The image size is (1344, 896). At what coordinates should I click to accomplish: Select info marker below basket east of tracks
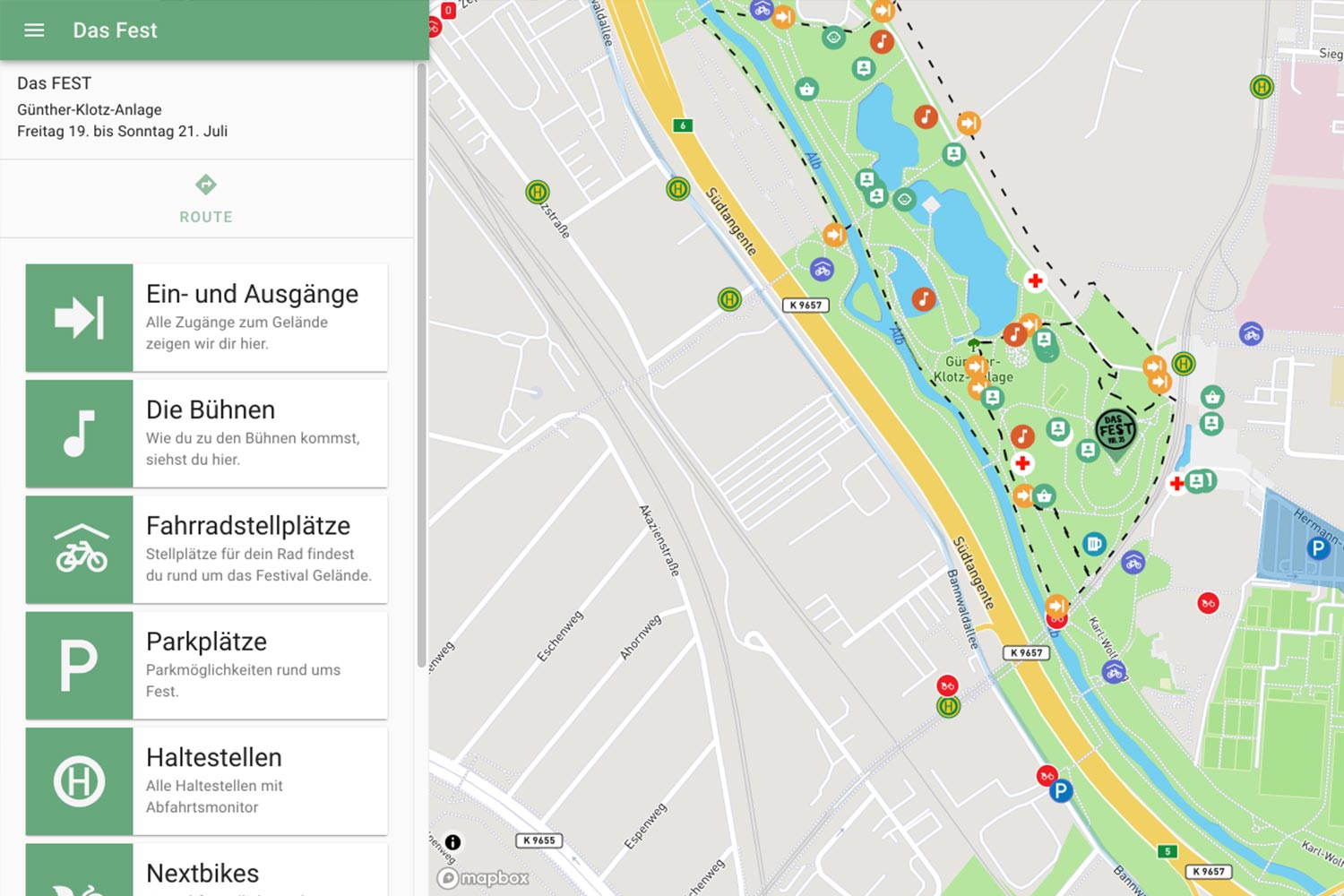coord(1211,423)
